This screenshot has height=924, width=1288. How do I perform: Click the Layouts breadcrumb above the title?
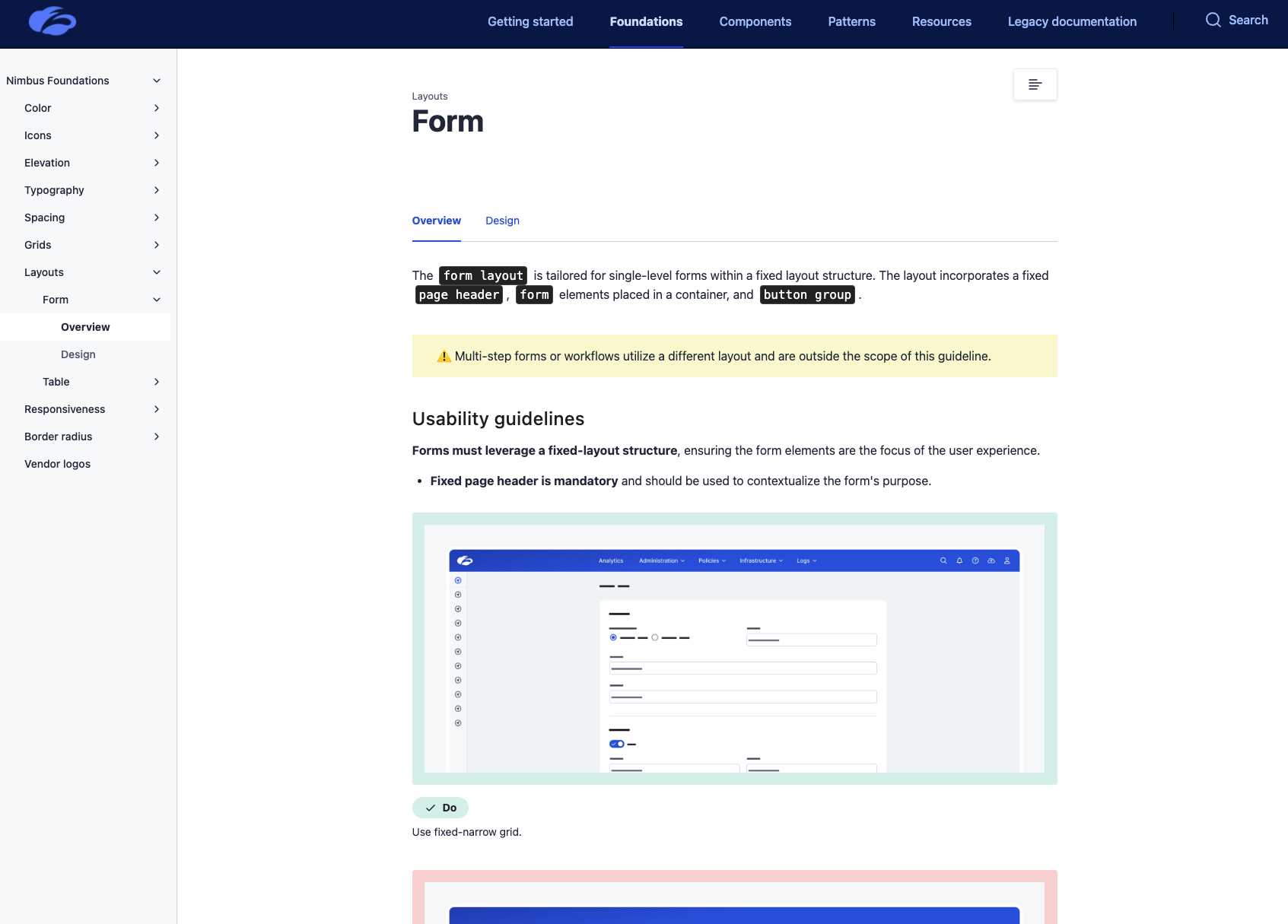click(430, 97)
